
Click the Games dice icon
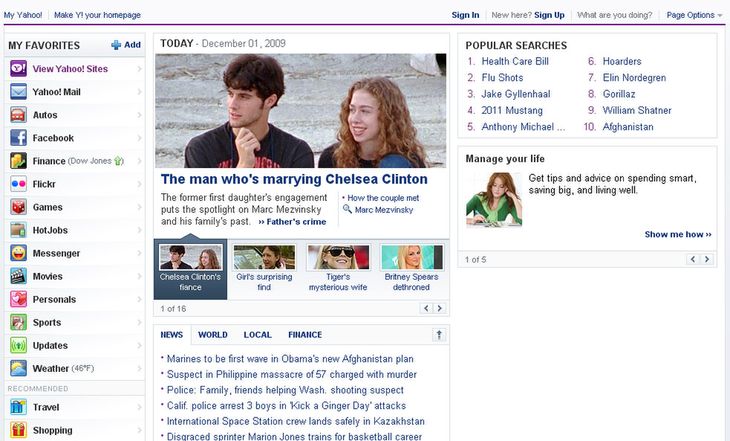(x=18, y=207)
